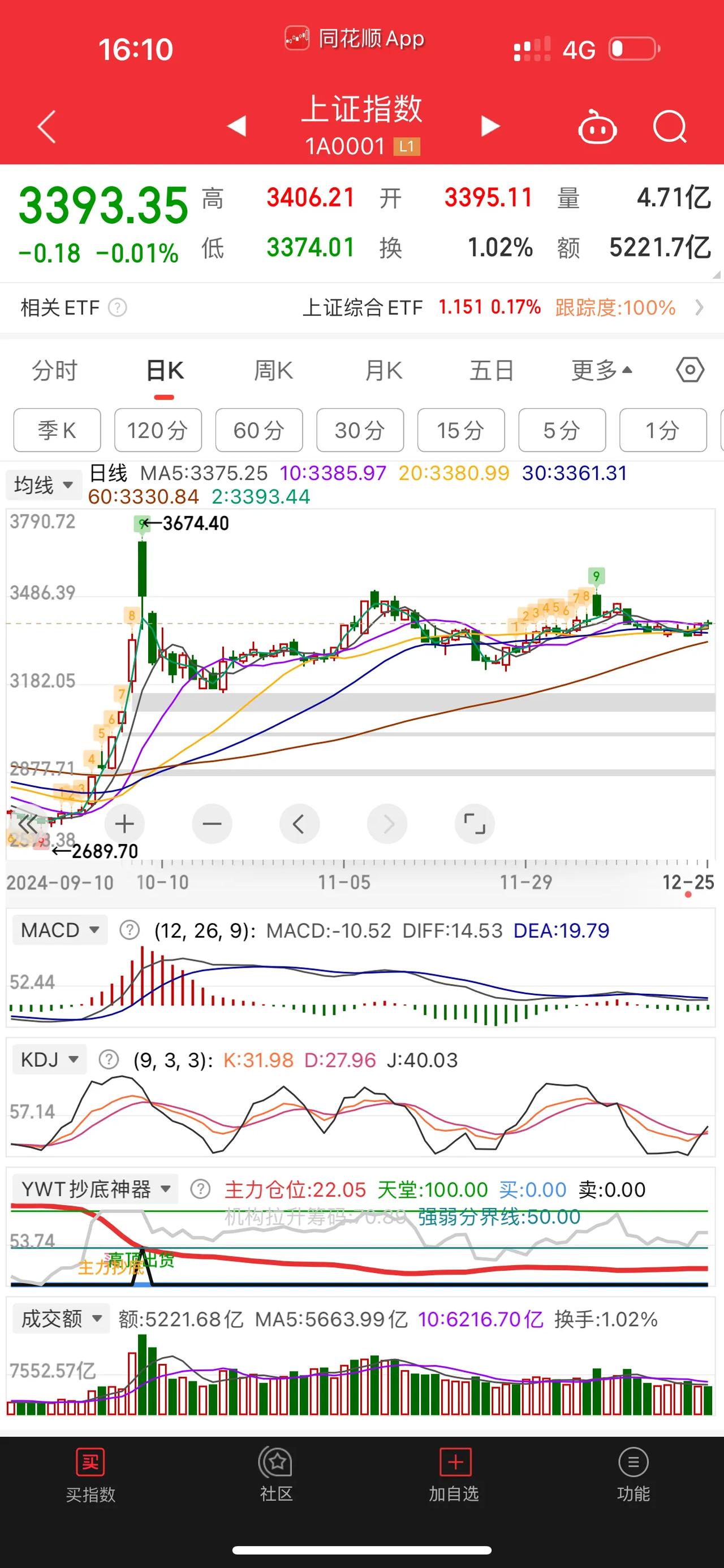The image size is (724, 1568).
Task: Expand the KDJ indicator dropdown
Action: [49, 1060]
